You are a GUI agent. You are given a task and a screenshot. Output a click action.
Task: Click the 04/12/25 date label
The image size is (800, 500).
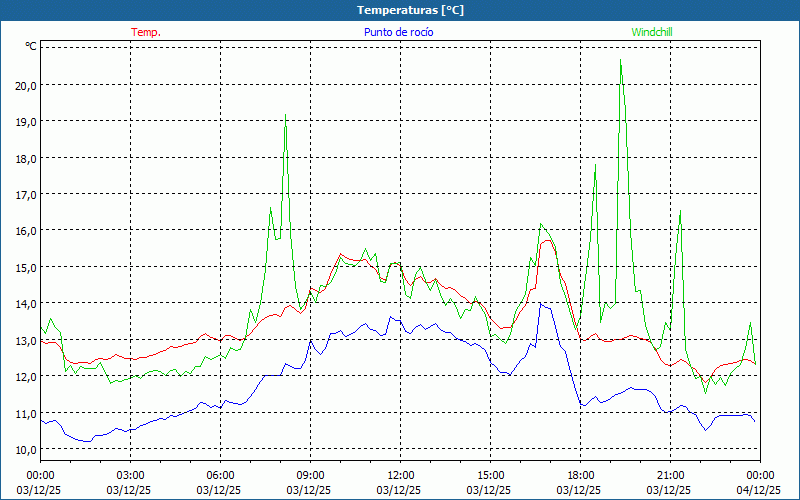[x=760, y=490]
